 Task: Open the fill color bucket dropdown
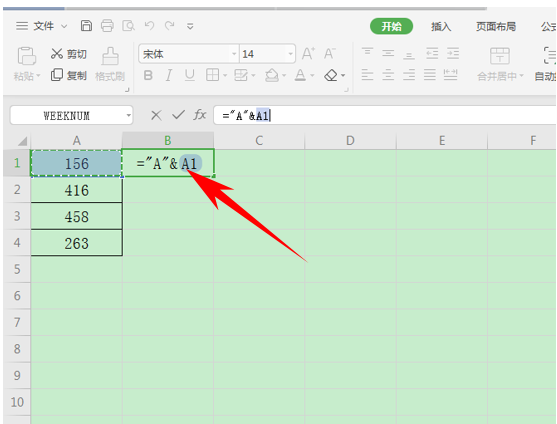click(284, 75)
